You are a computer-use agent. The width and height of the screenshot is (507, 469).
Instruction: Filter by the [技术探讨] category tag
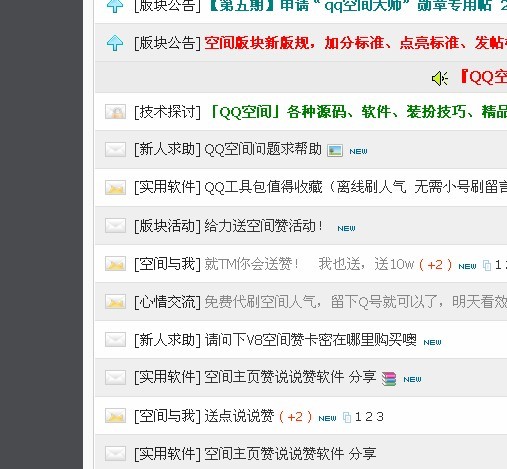pos(167,112)
